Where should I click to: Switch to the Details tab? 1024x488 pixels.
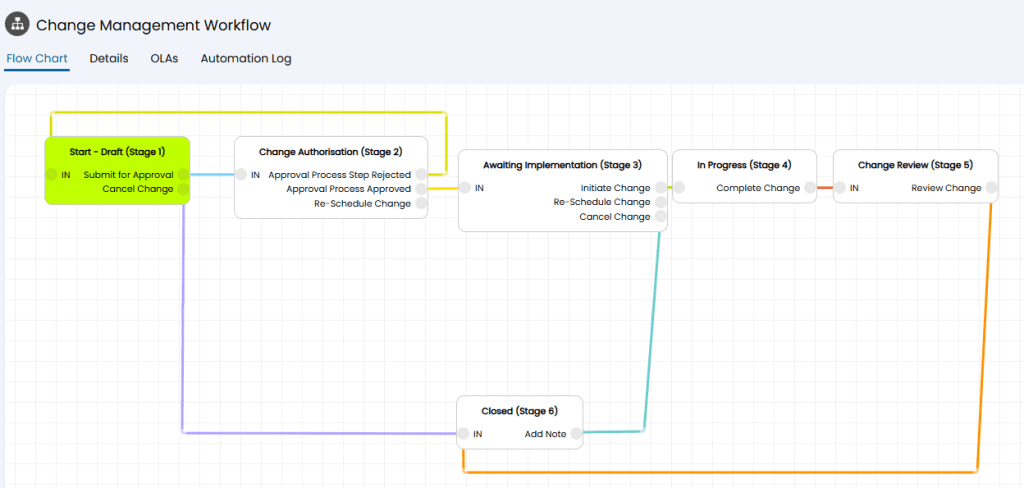[x=109, y=58]
